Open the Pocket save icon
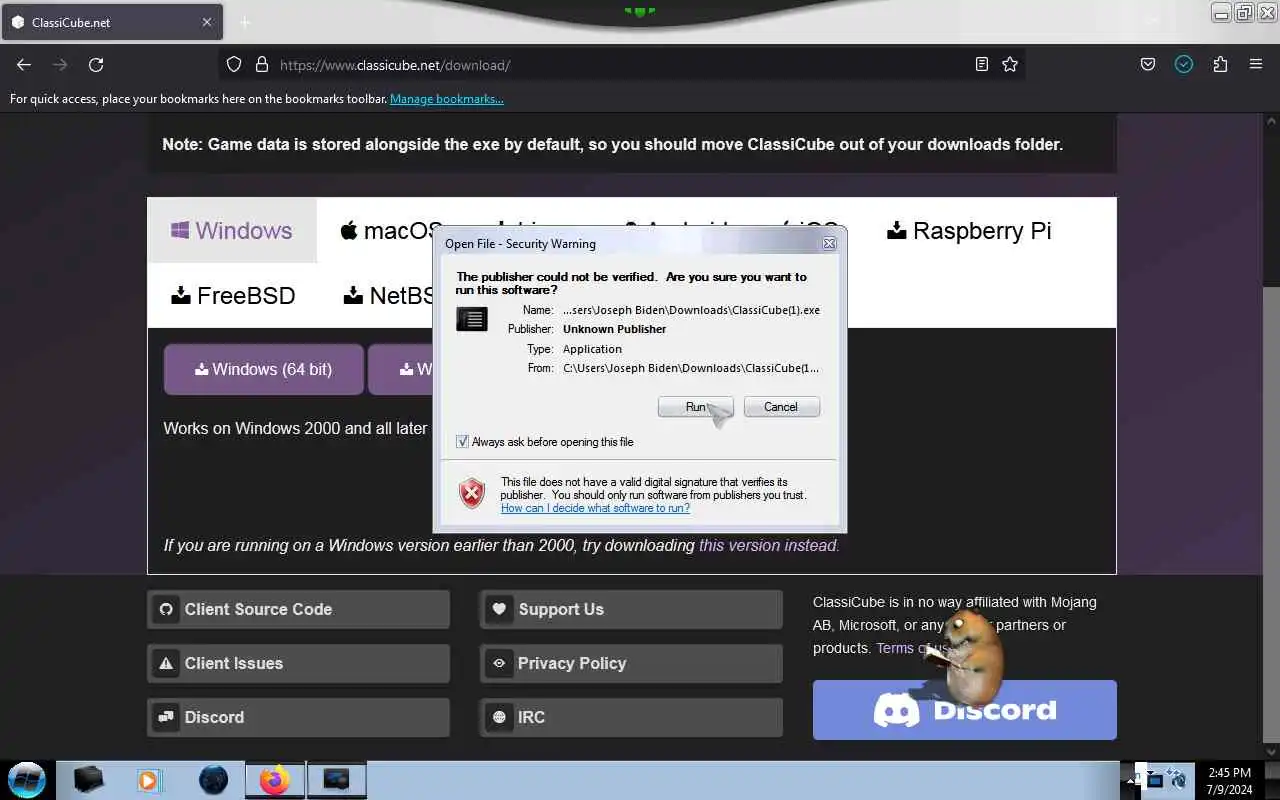1280x800 pixels. click(1148, 65)
